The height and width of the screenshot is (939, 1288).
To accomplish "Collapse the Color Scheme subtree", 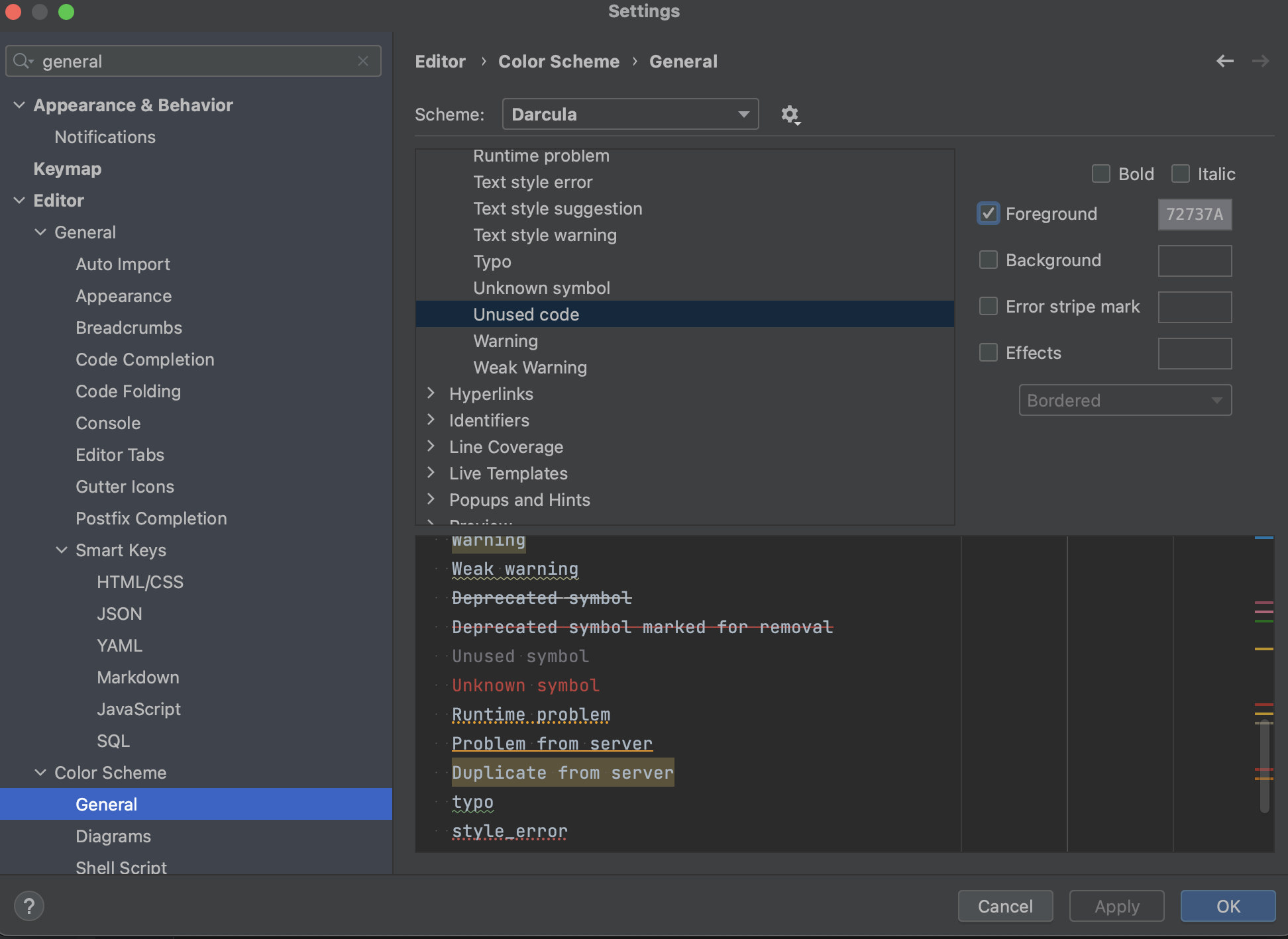I will (40, 772).
